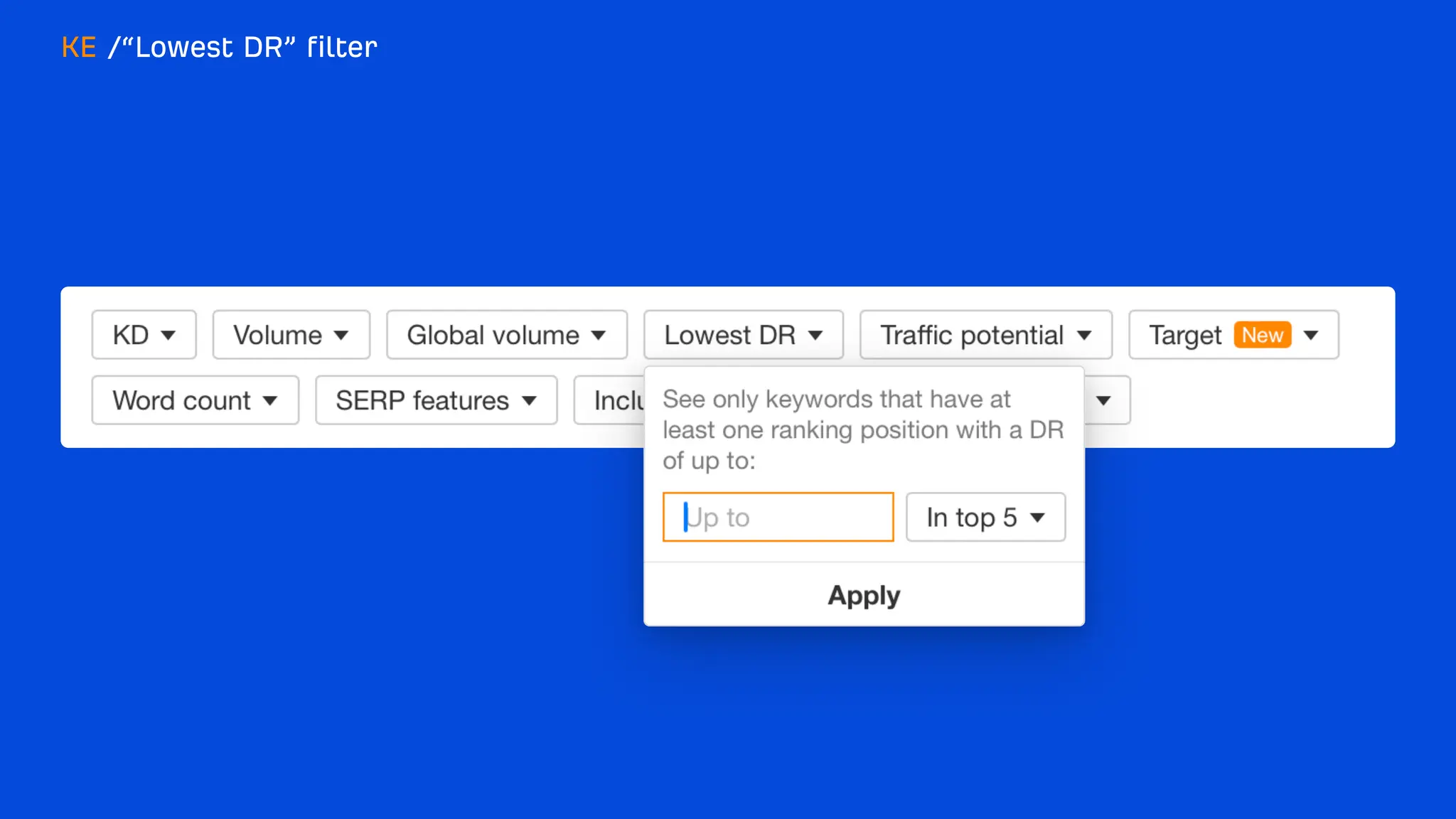Collapse the Lowest DR filter

click(x=743, y=335)
